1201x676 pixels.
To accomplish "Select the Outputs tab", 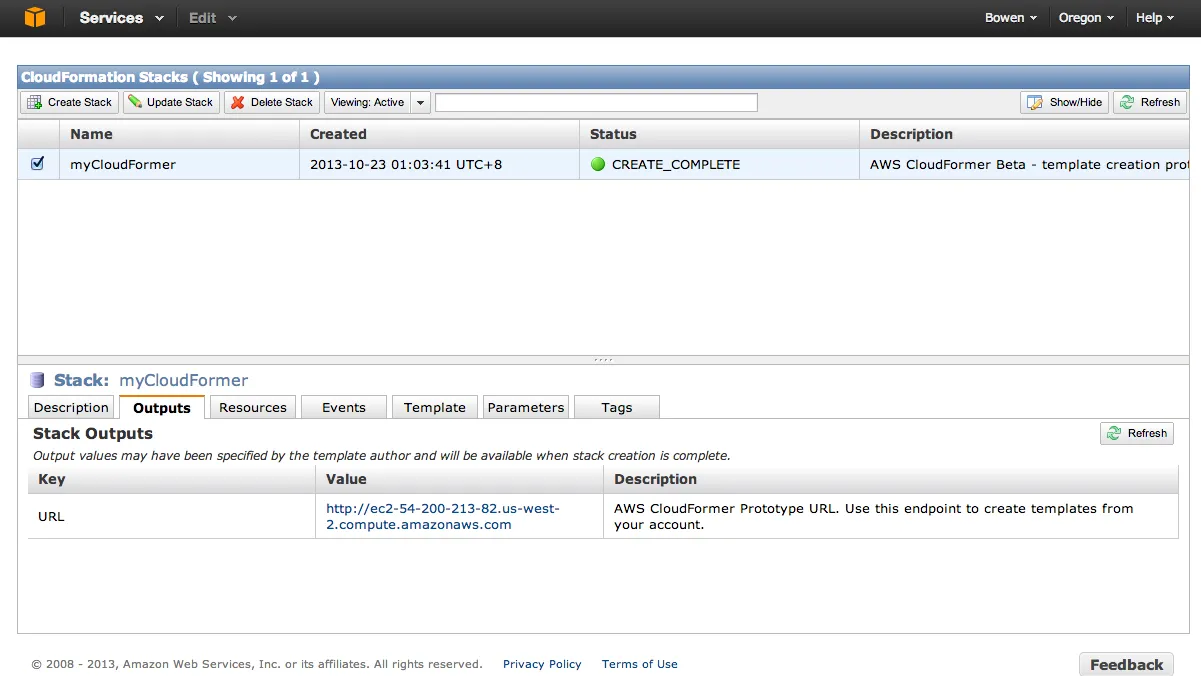I will (x=162, y=407).
